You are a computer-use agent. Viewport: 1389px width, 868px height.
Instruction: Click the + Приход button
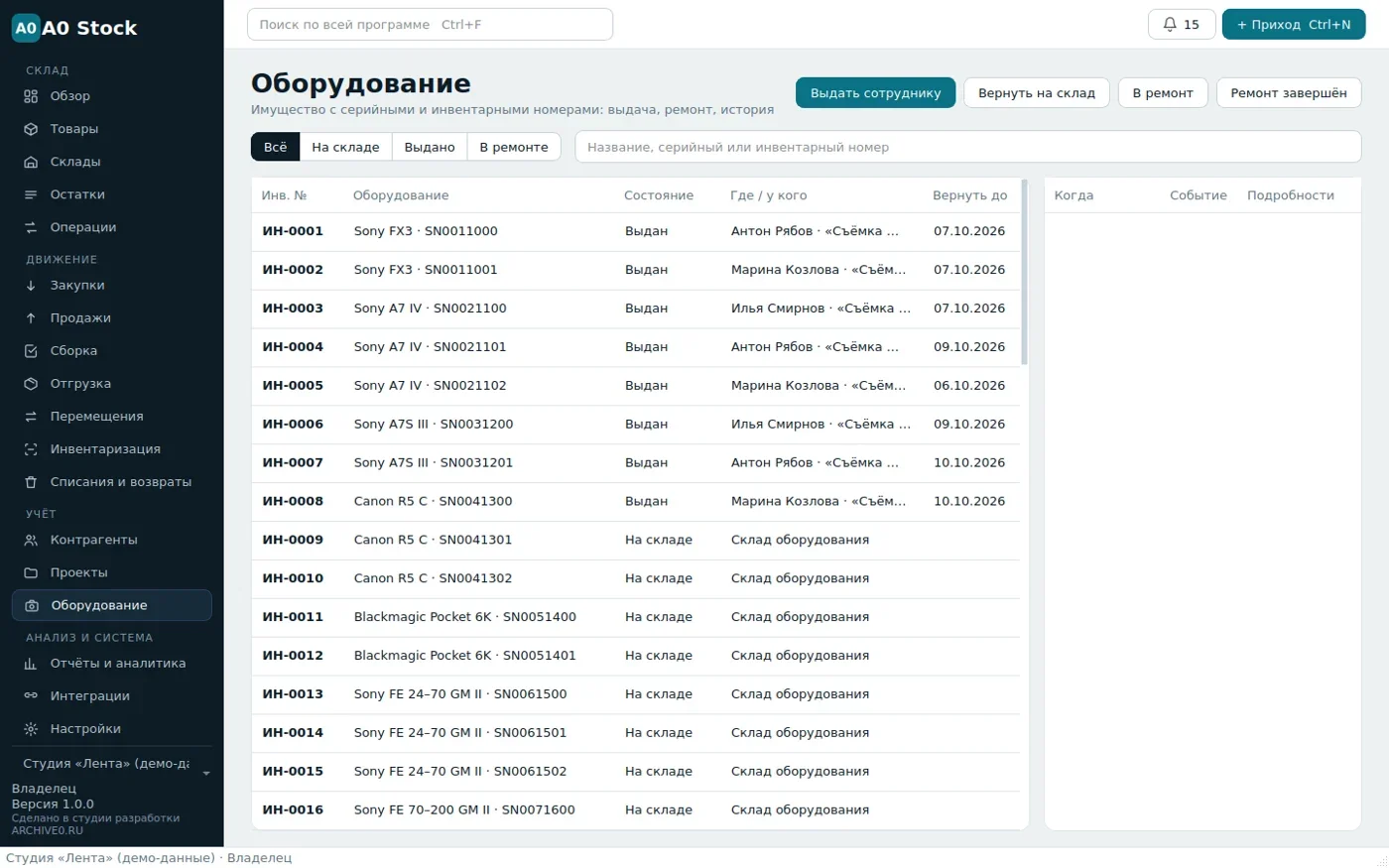[1294, 25]
